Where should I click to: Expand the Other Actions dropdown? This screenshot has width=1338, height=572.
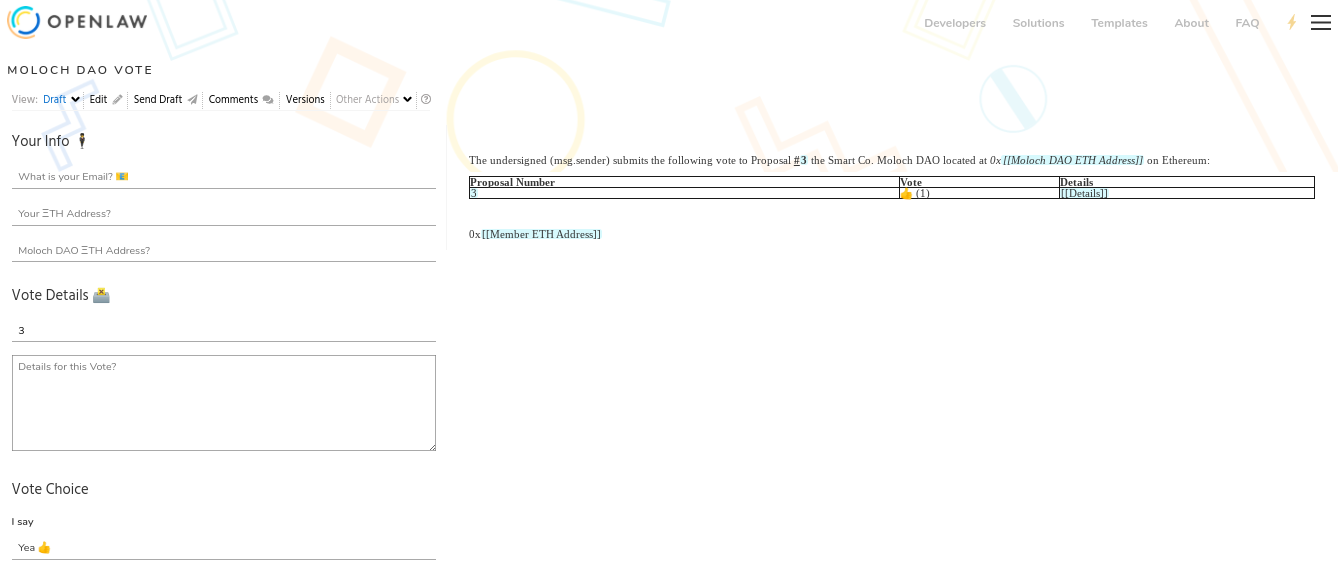(374, 100)
